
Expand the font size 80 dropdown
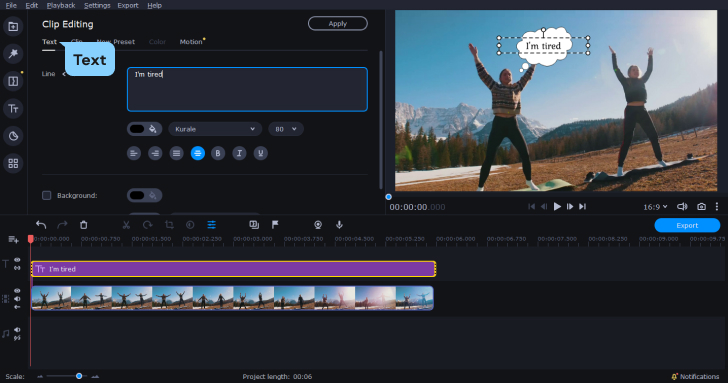click(x=286, y=129)
